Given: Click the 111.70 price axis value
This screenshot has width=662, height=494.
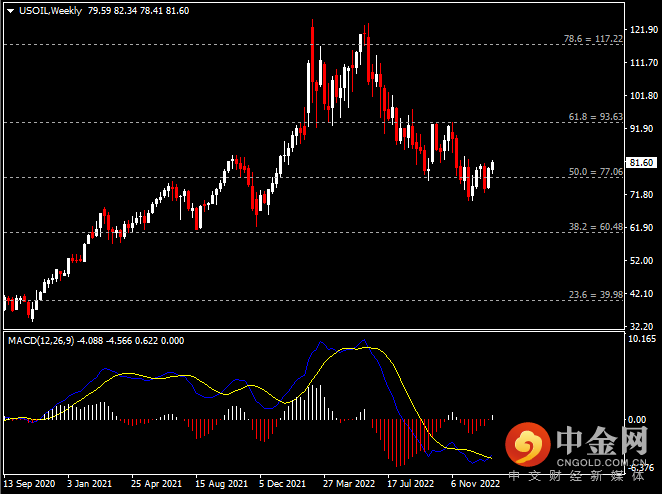Looking at the screenshot, I should point(644,62).
